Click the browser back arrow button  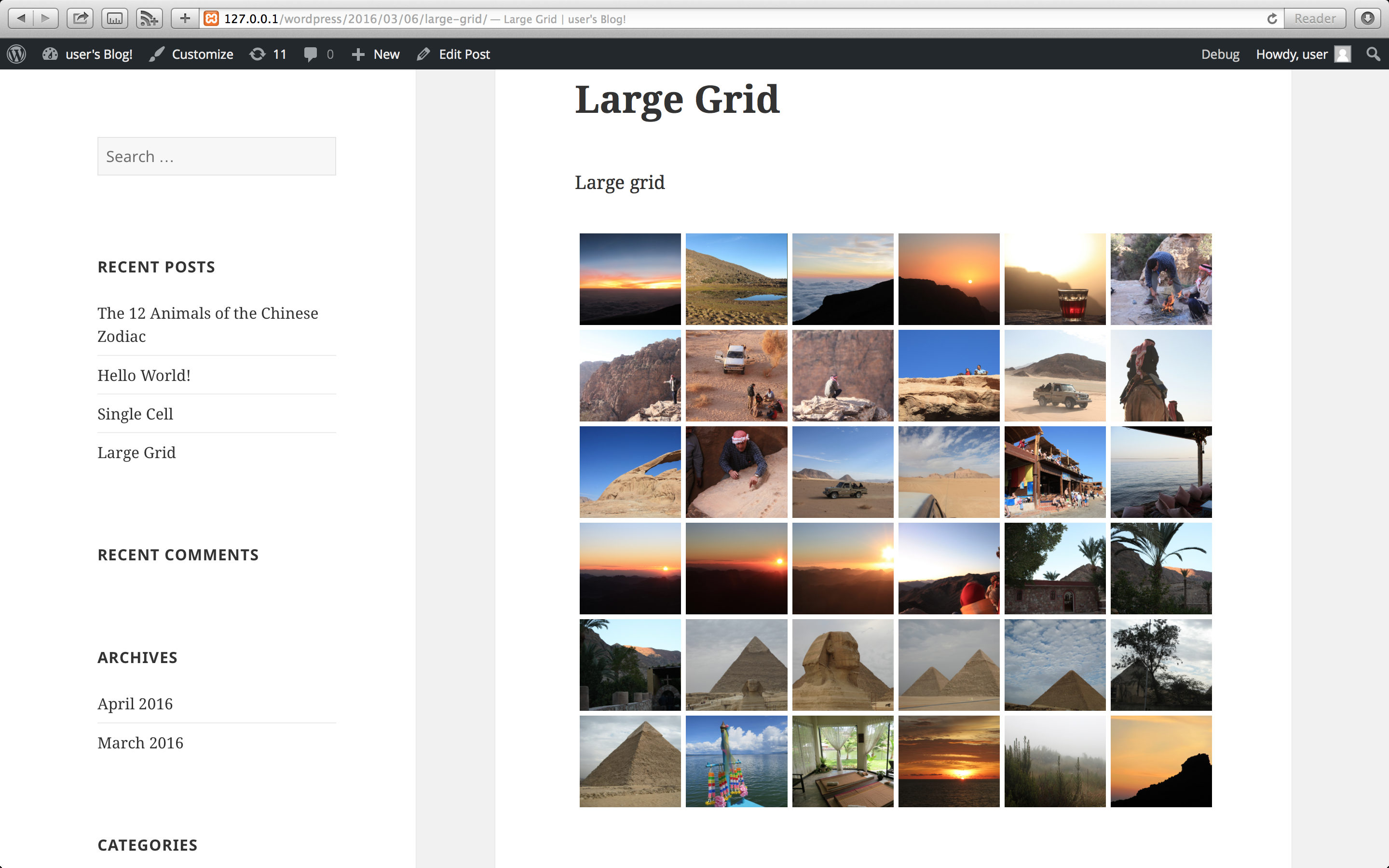[x=21, y=18]
